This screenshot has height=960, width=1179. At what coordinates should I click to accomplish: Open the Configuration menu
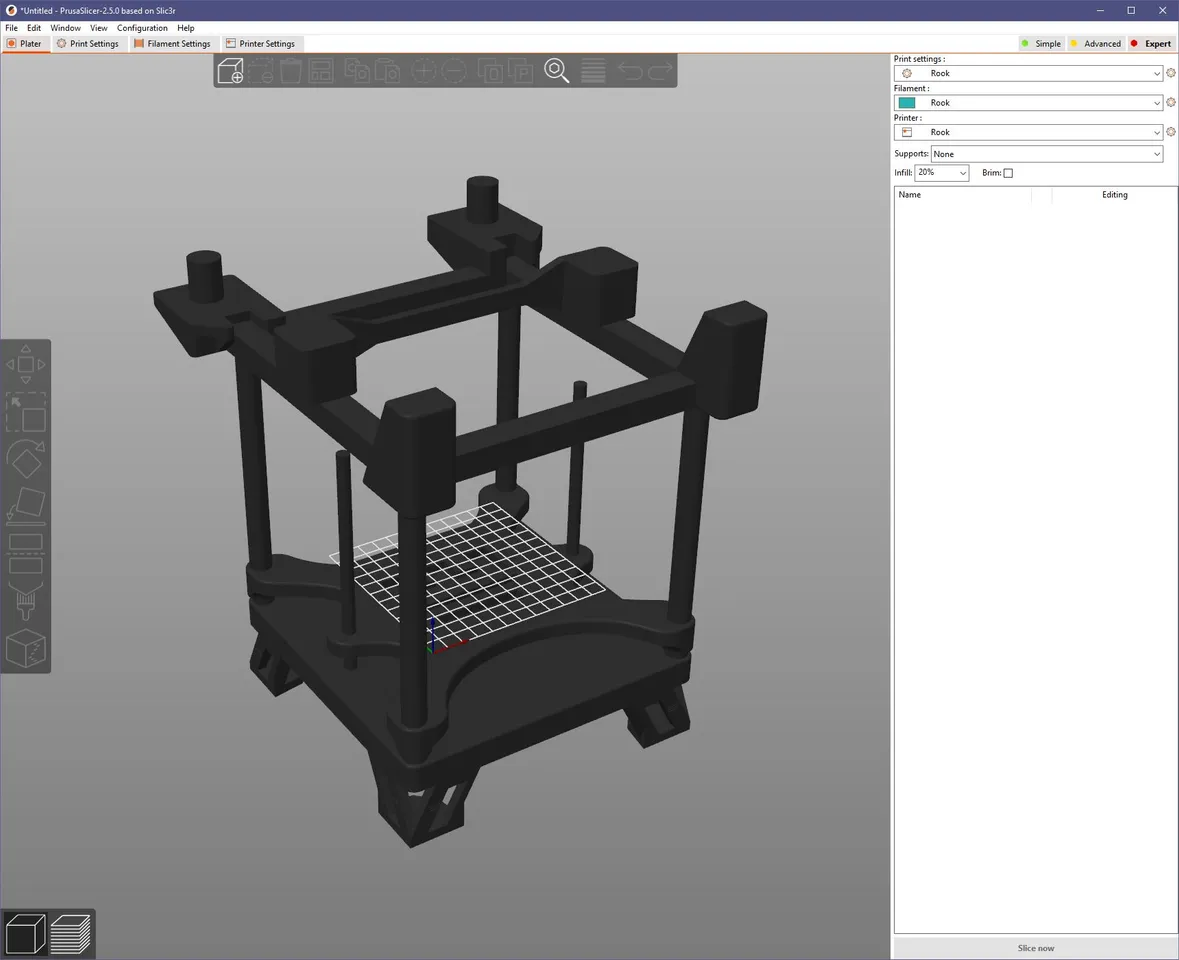click(x=142, y=28)
